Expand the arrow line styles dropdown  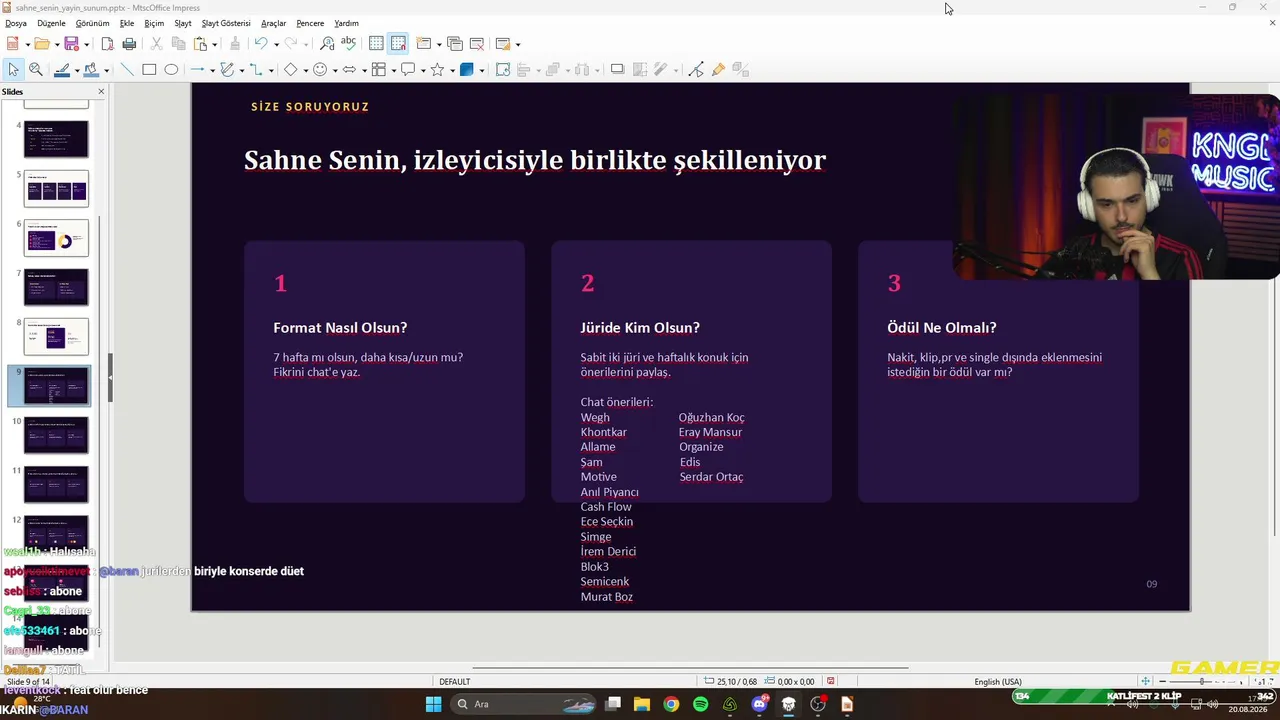click(x=212, y=70)
